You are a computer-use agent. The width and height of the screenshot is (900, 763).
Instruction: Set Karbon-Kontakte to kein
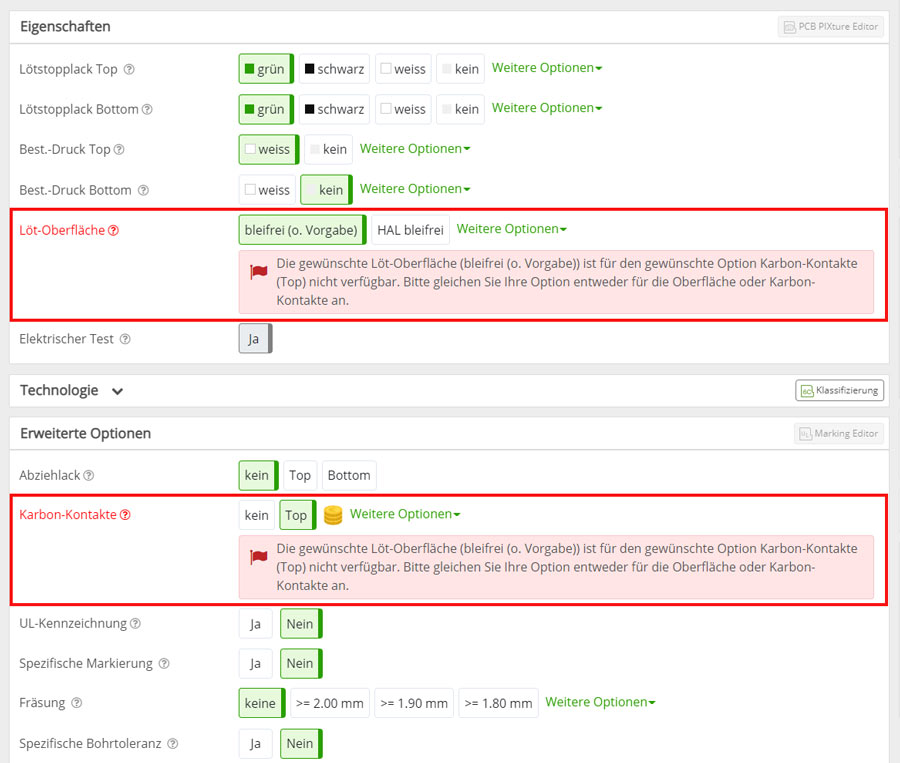(x=257, y=515)
